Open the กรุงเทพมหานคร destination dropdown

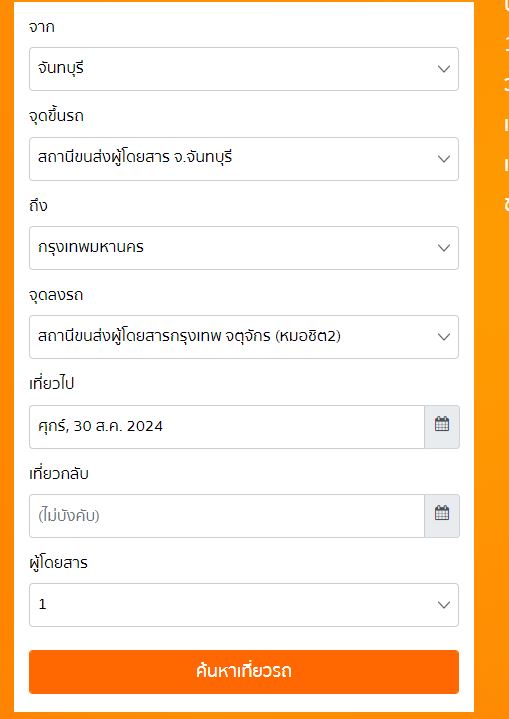244,248
